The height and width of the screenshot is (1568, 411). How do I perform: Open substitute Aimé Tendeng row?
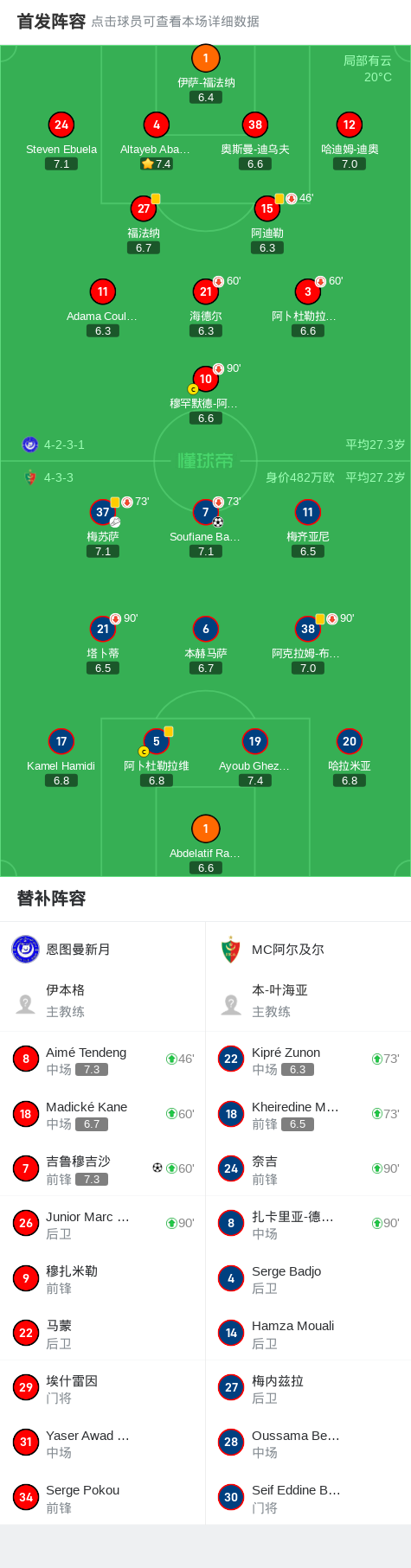[x=102, y=1059]
